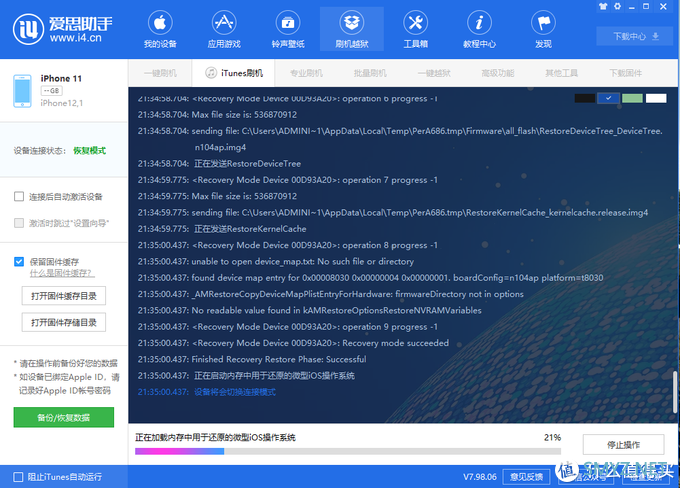The image size is (680, 488).
Task: Click log line 正在发送RestoreDeviceTree
Action: coord(219,164)
